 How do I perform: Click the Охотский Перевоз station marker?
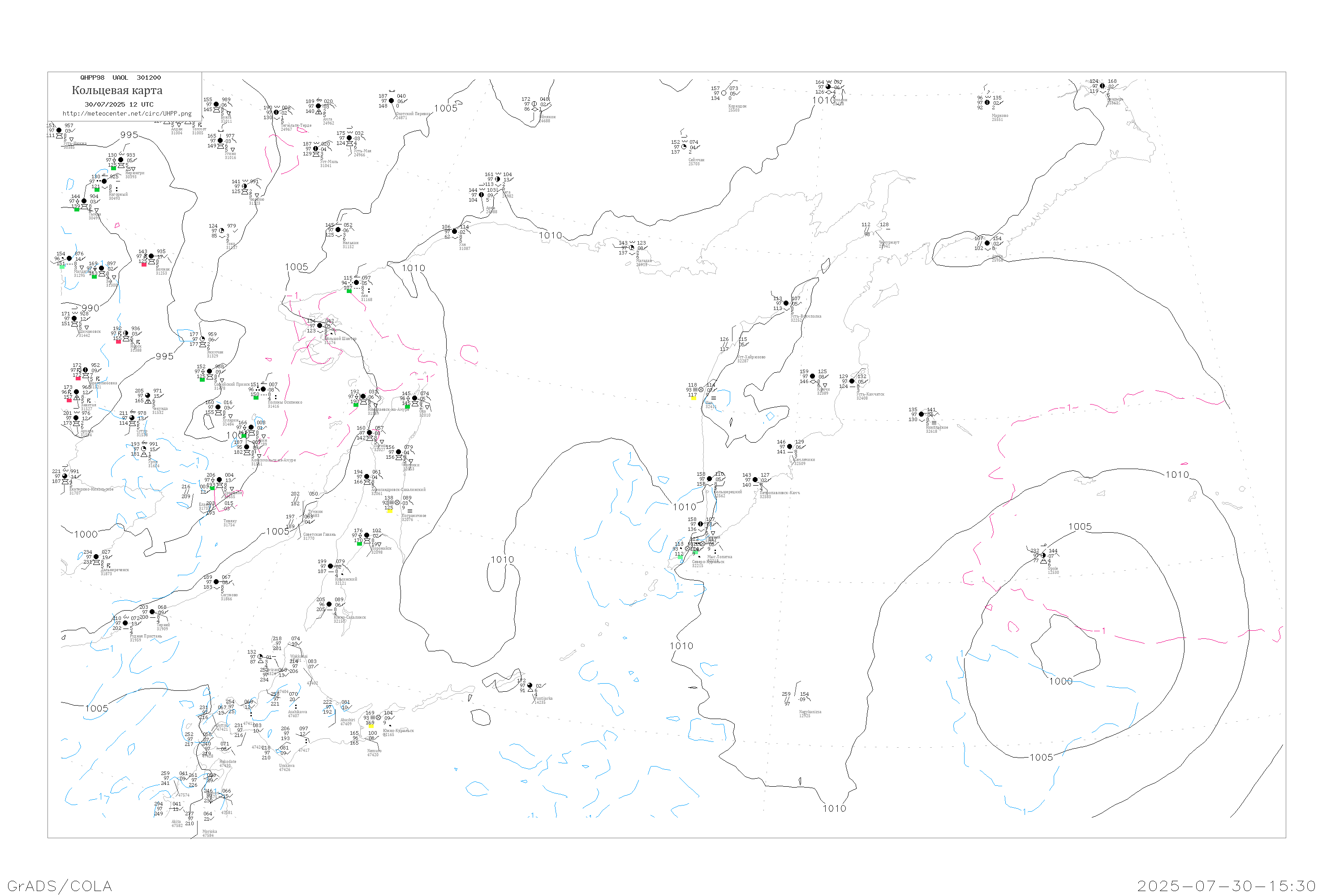tap(392, 100)
